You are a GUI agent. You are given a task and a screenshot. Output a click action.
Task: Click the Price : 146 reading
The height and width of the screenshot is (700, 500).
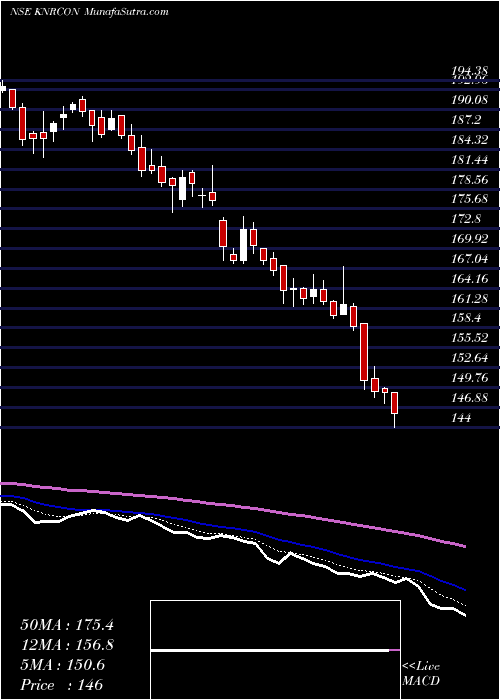point(62,685)
